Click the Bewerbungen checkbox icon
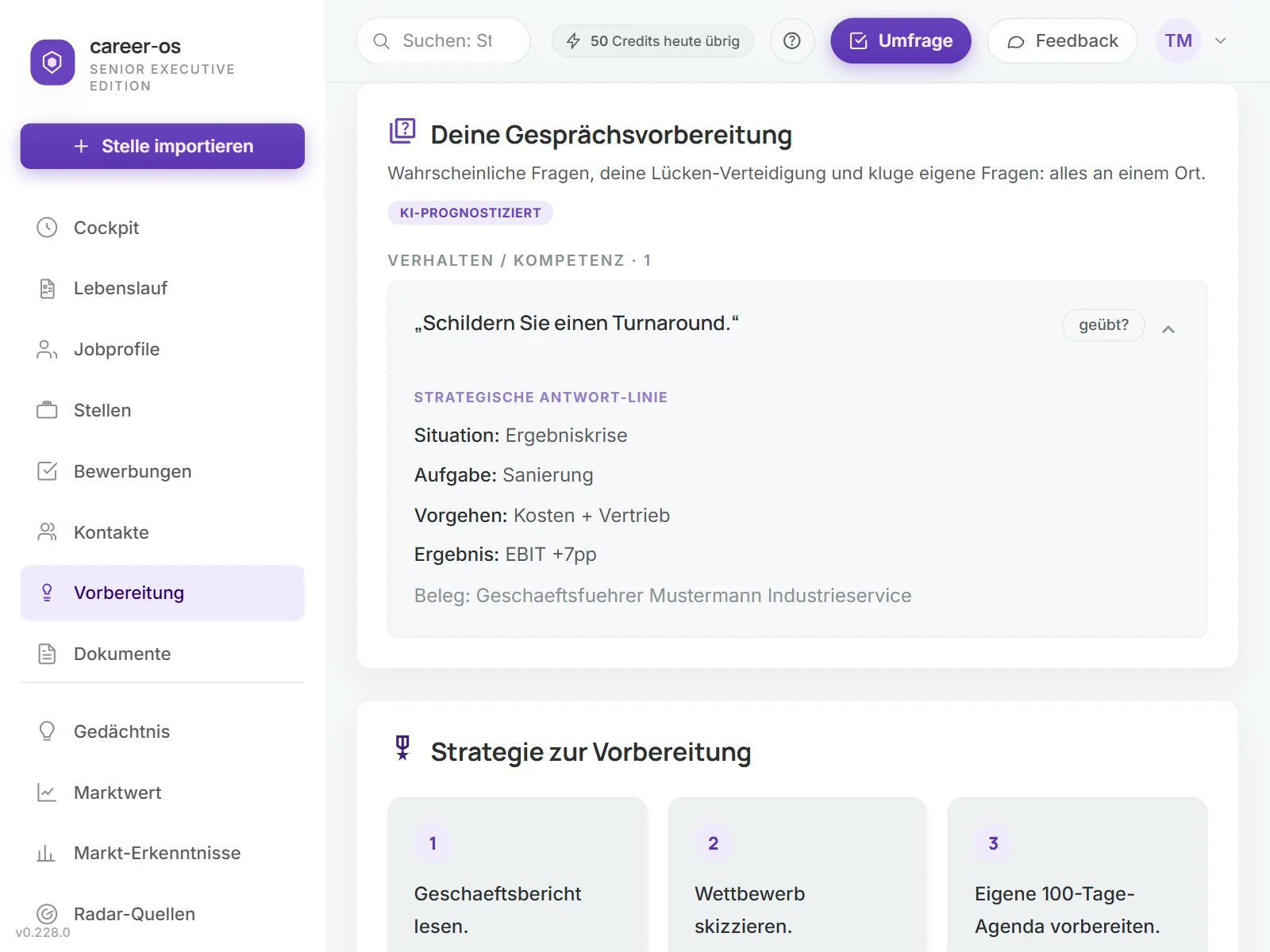1270x952 pixels. click(x=47, y=471)
